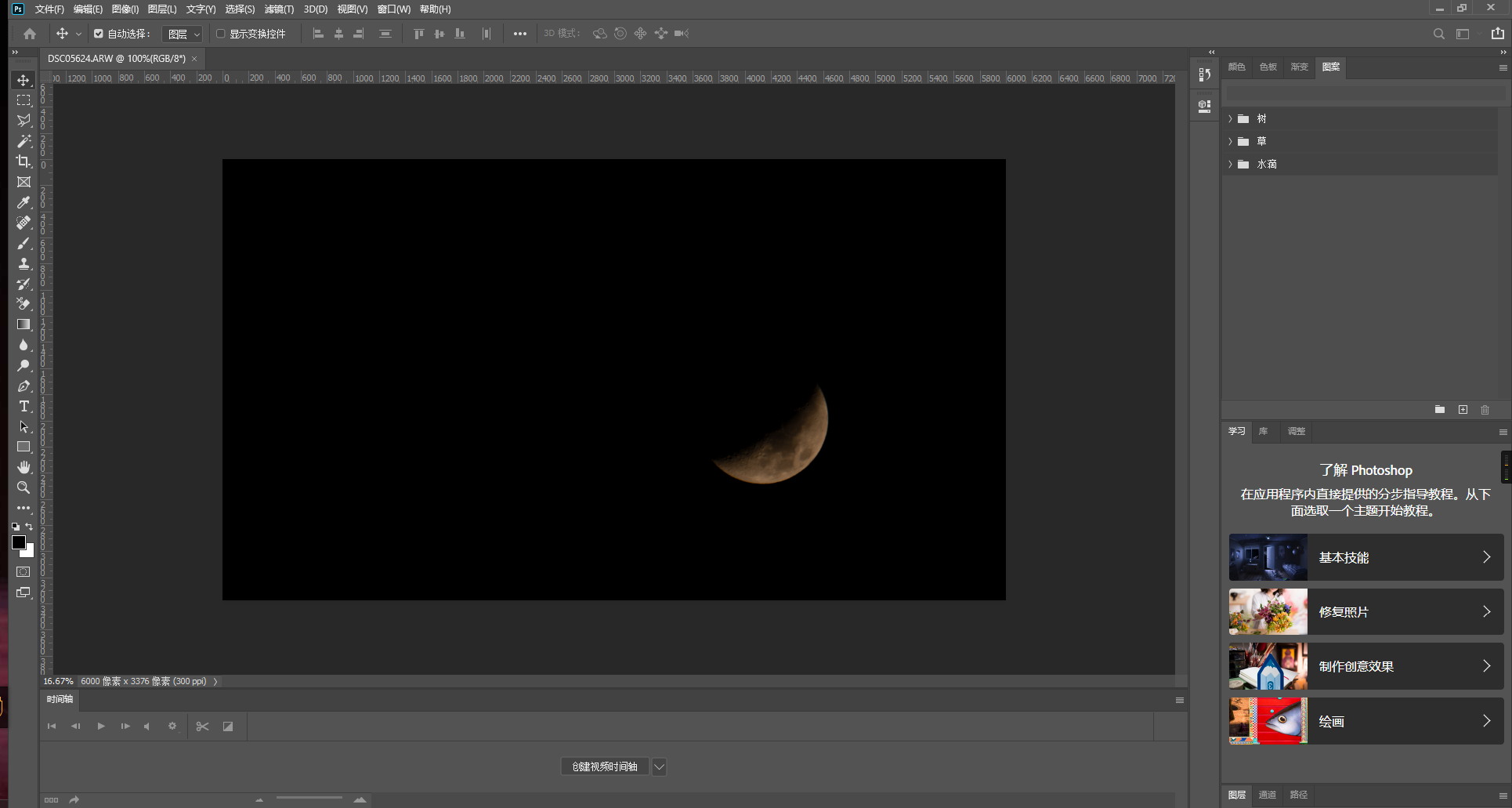
Task: Open the 图层 auto-select dropdown
Action: tap(183, 34)
